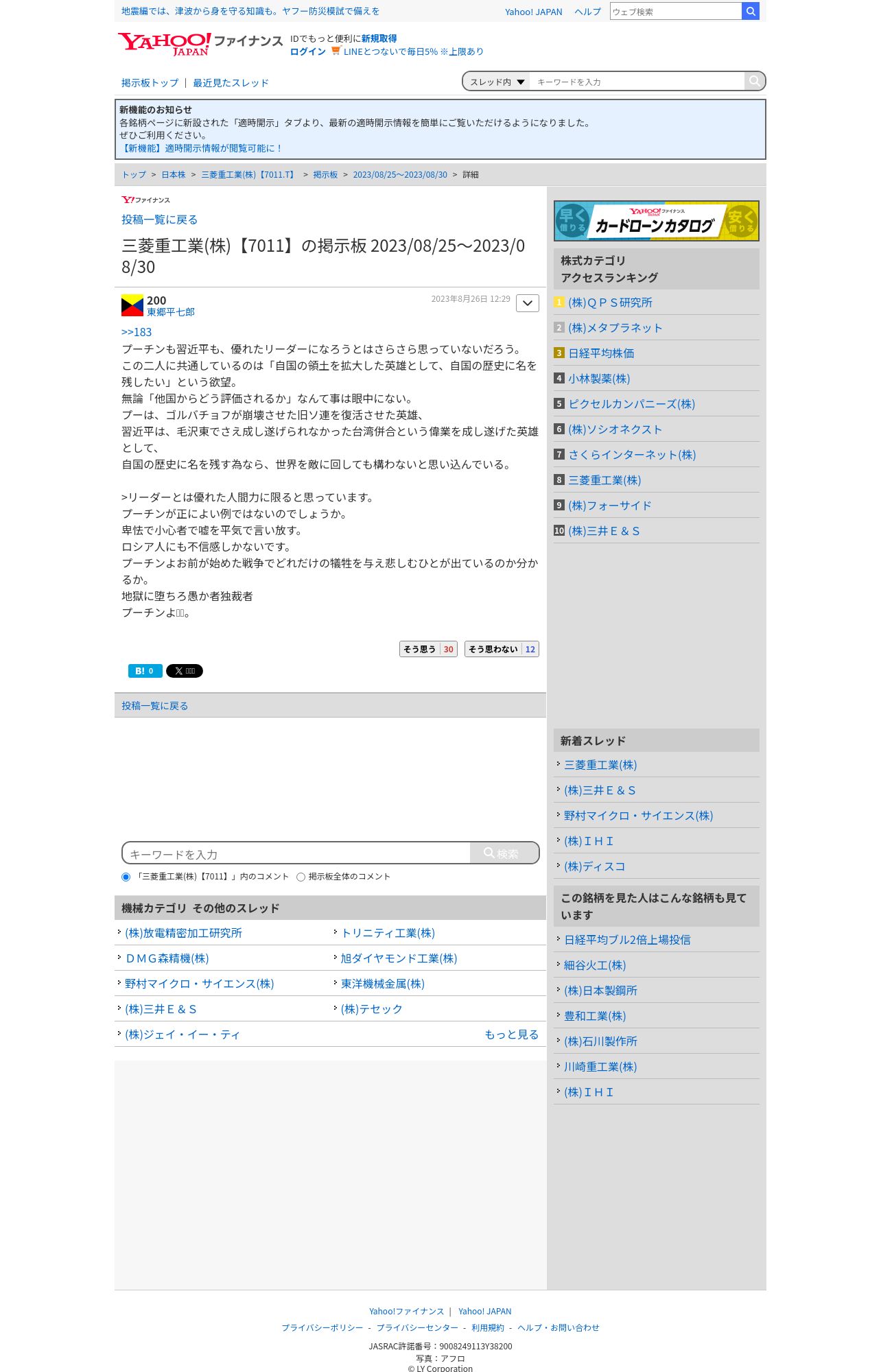Click the poster avatar flag icon
Viewport: 881px width, 1372px height.
click(132, 305)
